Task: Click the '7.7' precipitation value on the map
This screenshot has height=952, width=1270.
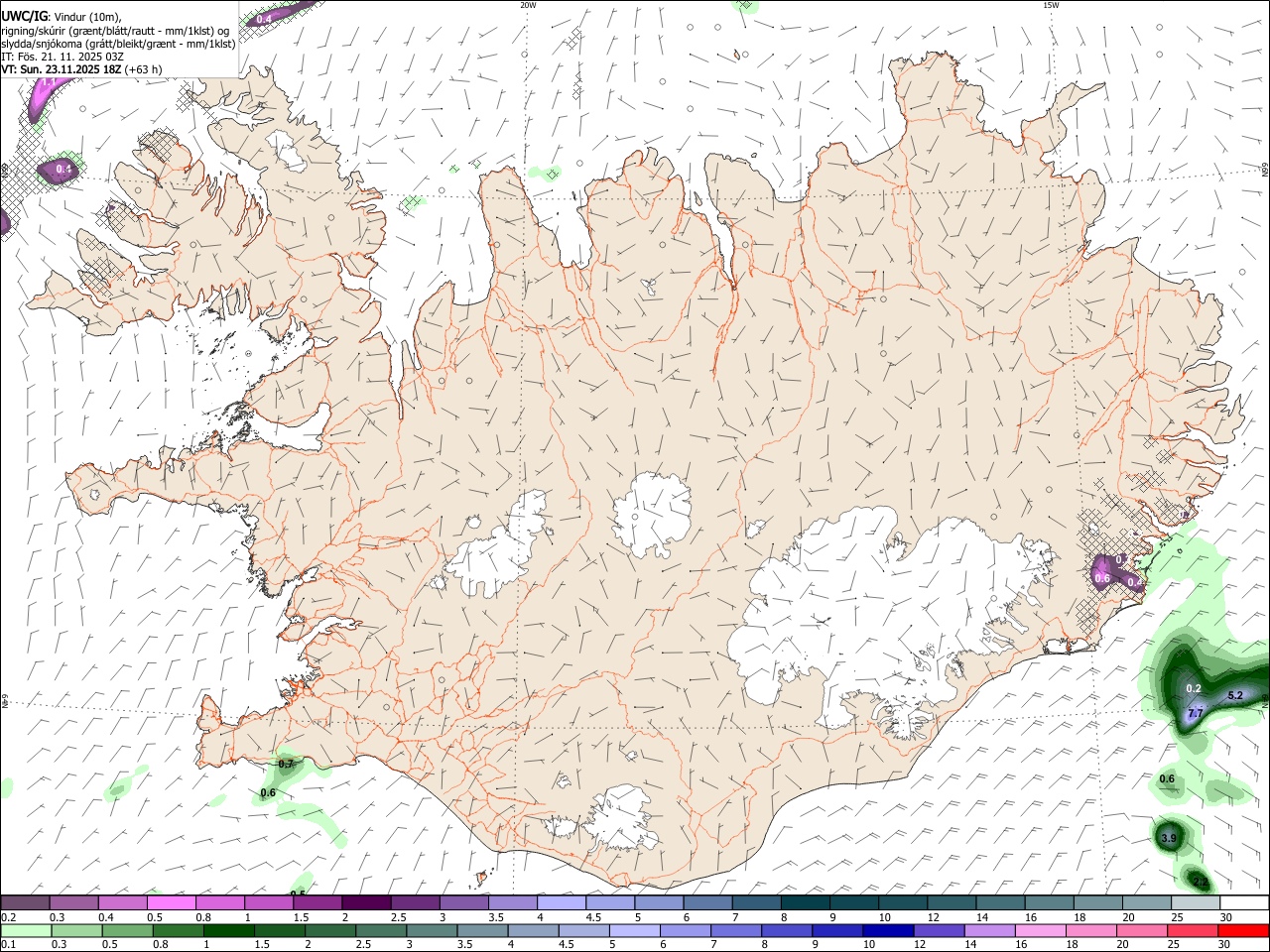Action: point(1196,713)
